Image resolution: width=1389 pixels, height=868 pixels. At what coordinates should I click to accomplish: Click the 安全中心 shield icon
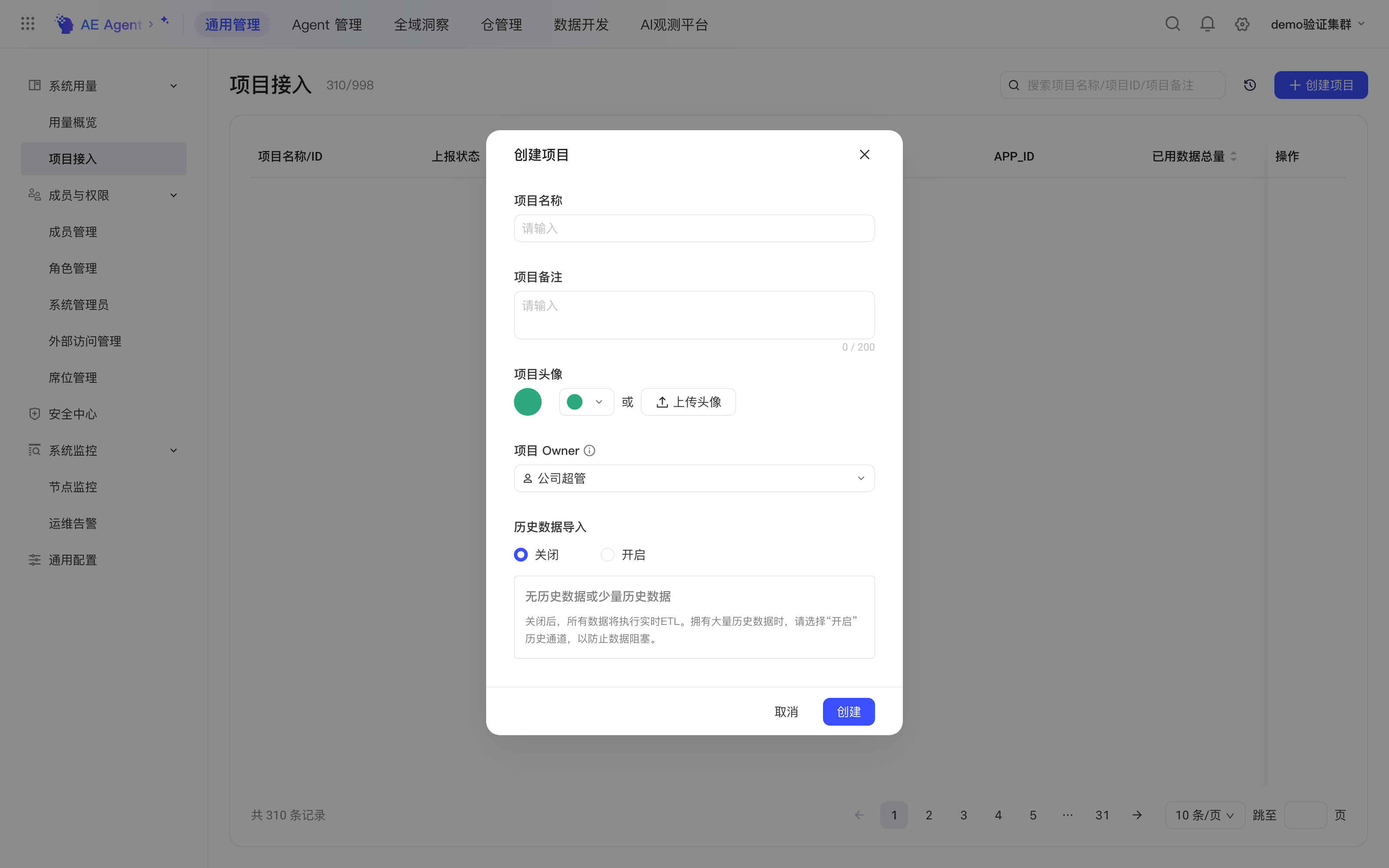pos(34,414)
